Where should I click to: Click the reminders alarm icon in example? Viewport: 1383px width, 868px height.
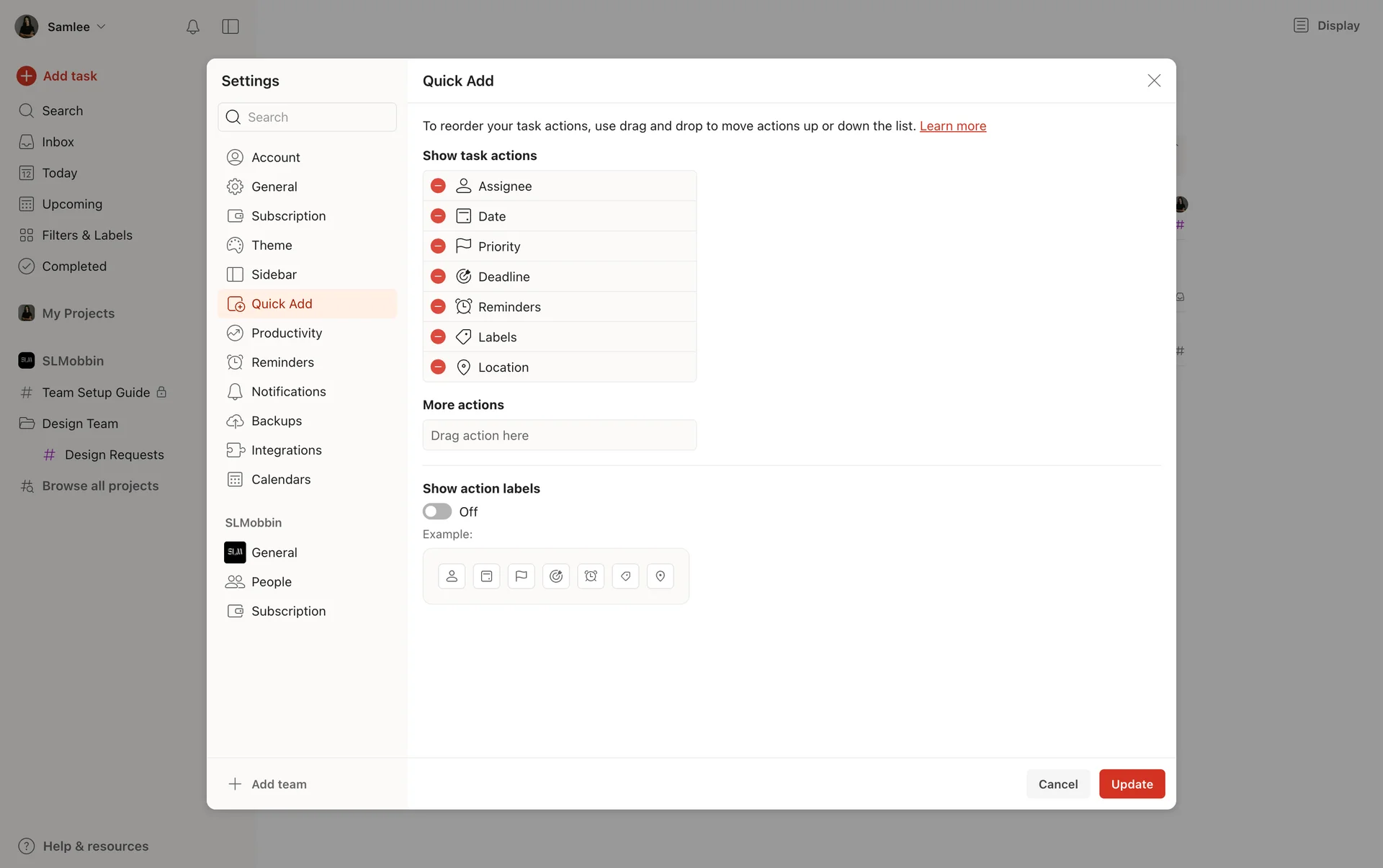pyautogui.click(x=591, y=576)
